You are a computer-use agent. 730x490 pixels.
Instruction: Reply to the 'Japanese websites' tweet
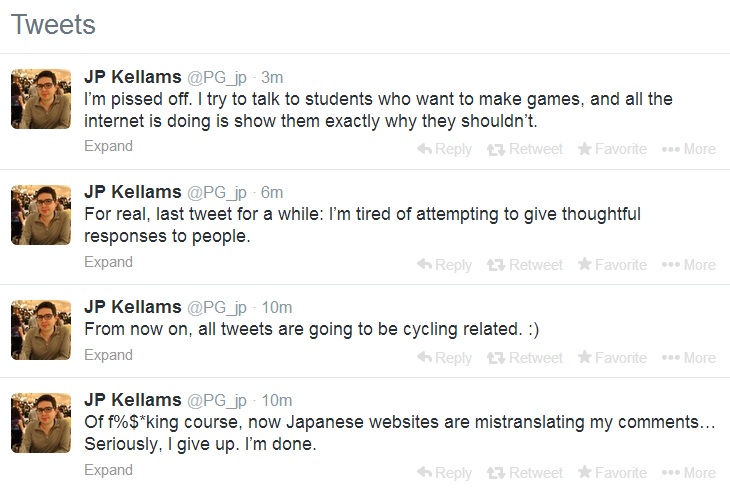point(444,472)
